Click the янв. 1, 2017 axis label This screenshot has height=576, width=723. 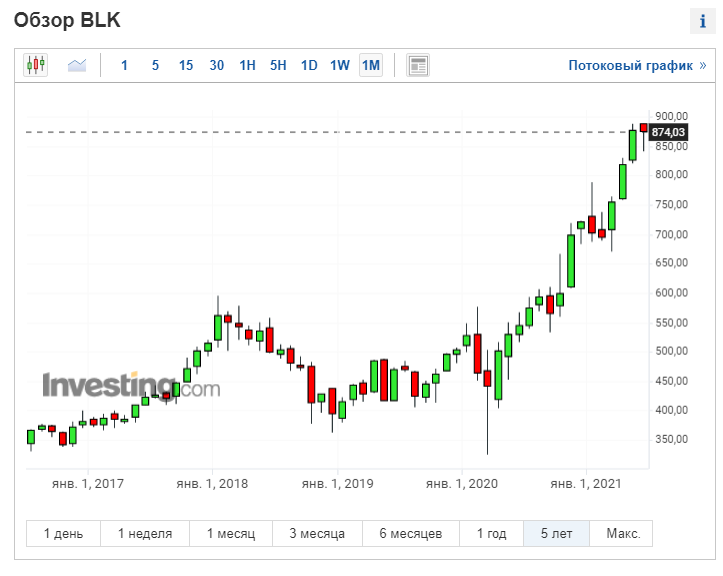pyautogui.click(x=88, y=484)
